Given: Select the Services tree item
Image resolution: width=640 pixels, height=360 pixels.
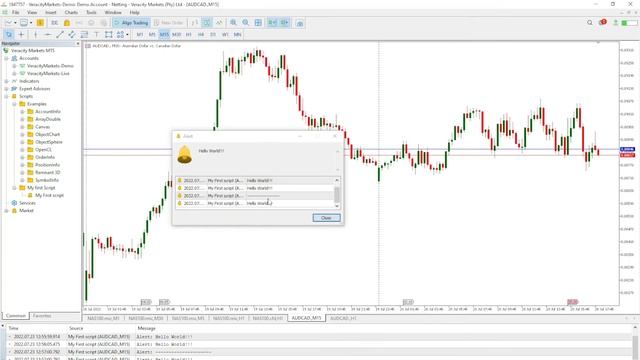Looking at the screenshot, I should click(x=27, y=203).
